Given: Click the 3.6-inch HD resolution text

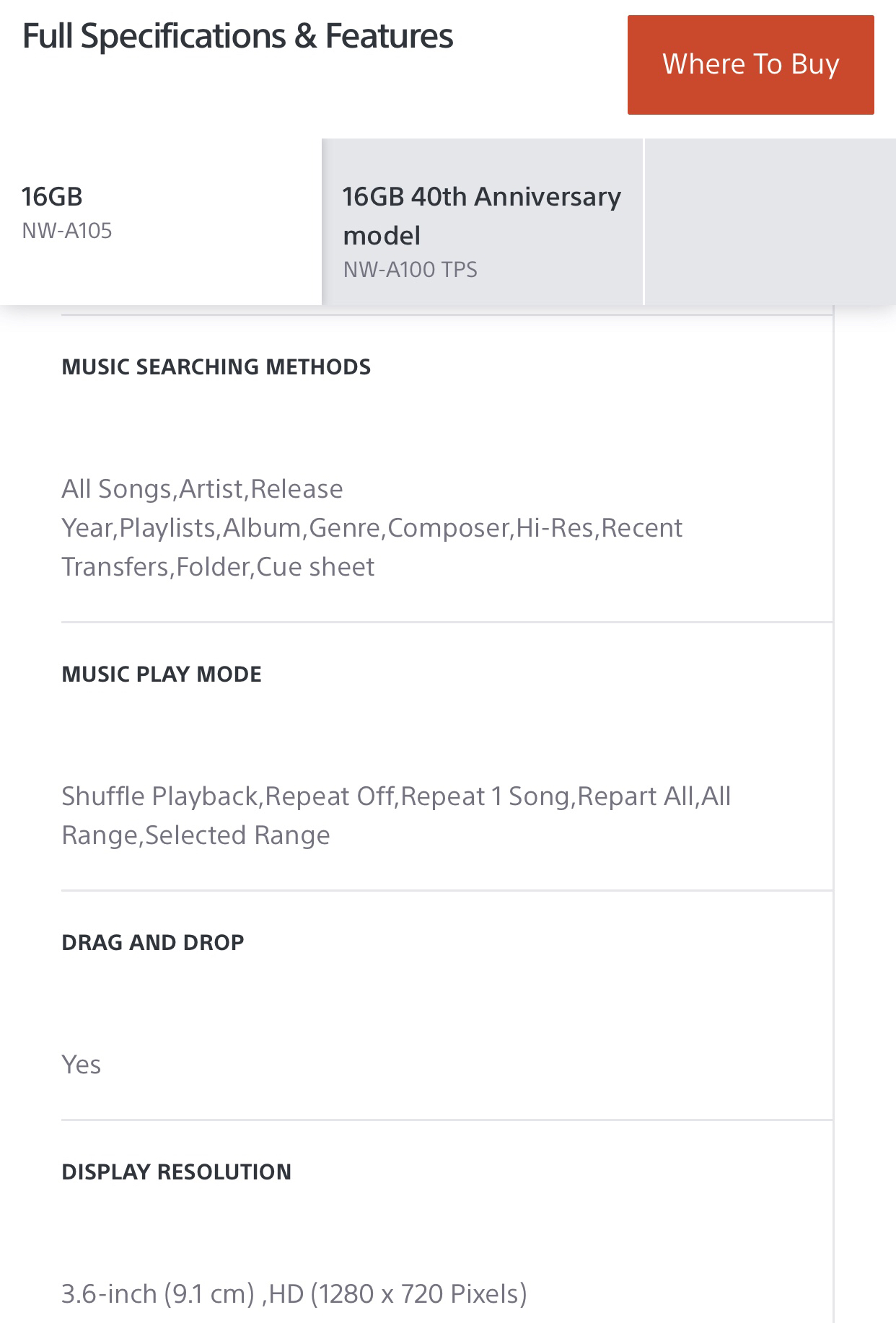Looking at the screenshot, I should [x=294, y=1294].
